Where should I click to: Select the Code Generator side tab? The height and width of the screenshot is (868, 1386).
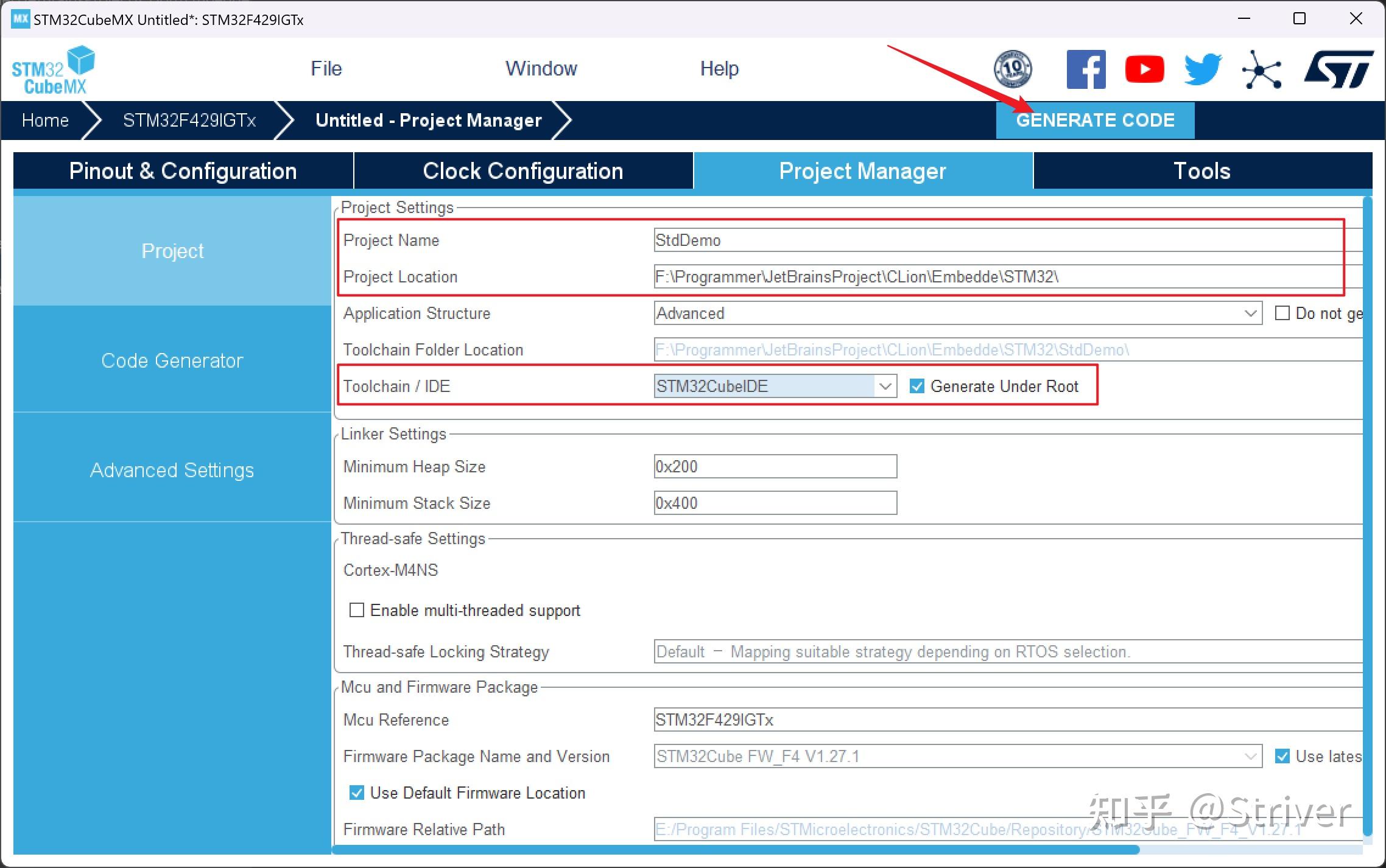pyautogui.click(x=172, y=360)
